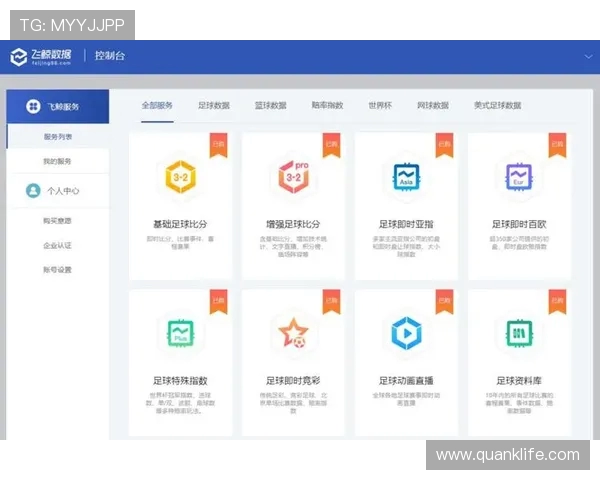Open the 基础足球比分 service title

(x=180, y=224)
